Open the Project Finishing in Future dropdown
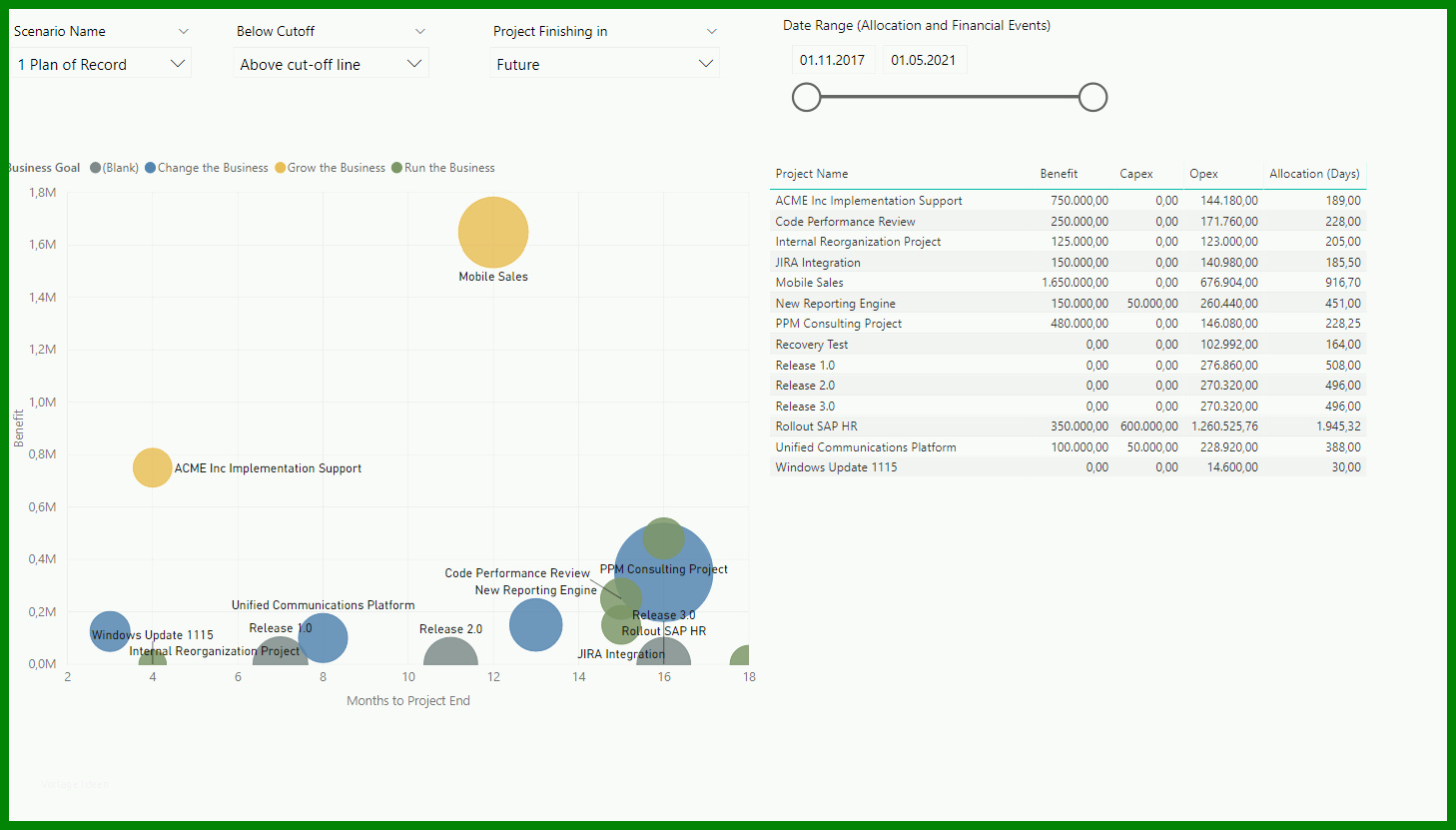The height and width of the screenshot is (830, 1456). pos(604,64)
